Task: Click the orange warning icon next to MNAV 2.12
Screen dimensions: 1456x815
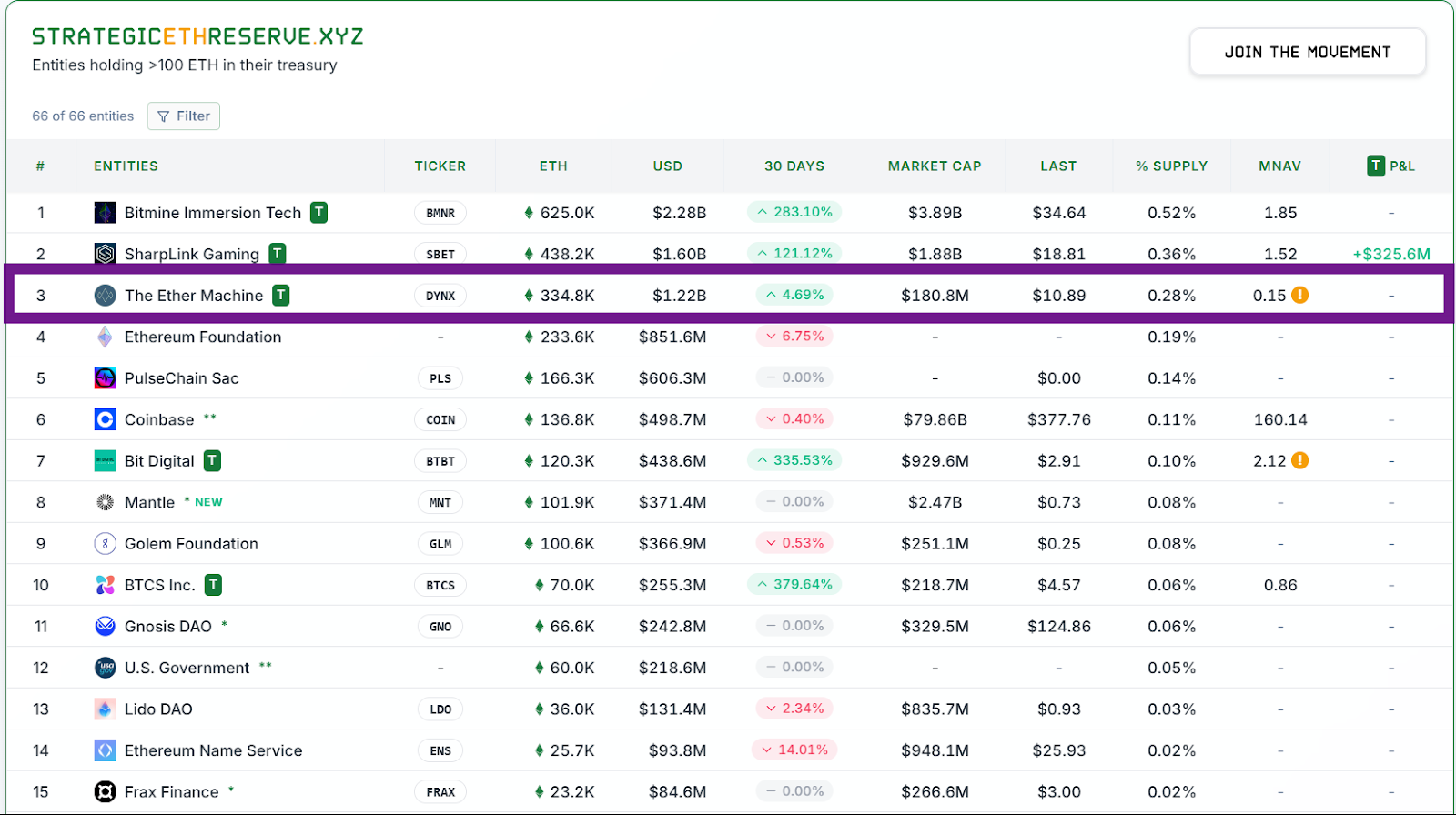Action: point(1300,460)
